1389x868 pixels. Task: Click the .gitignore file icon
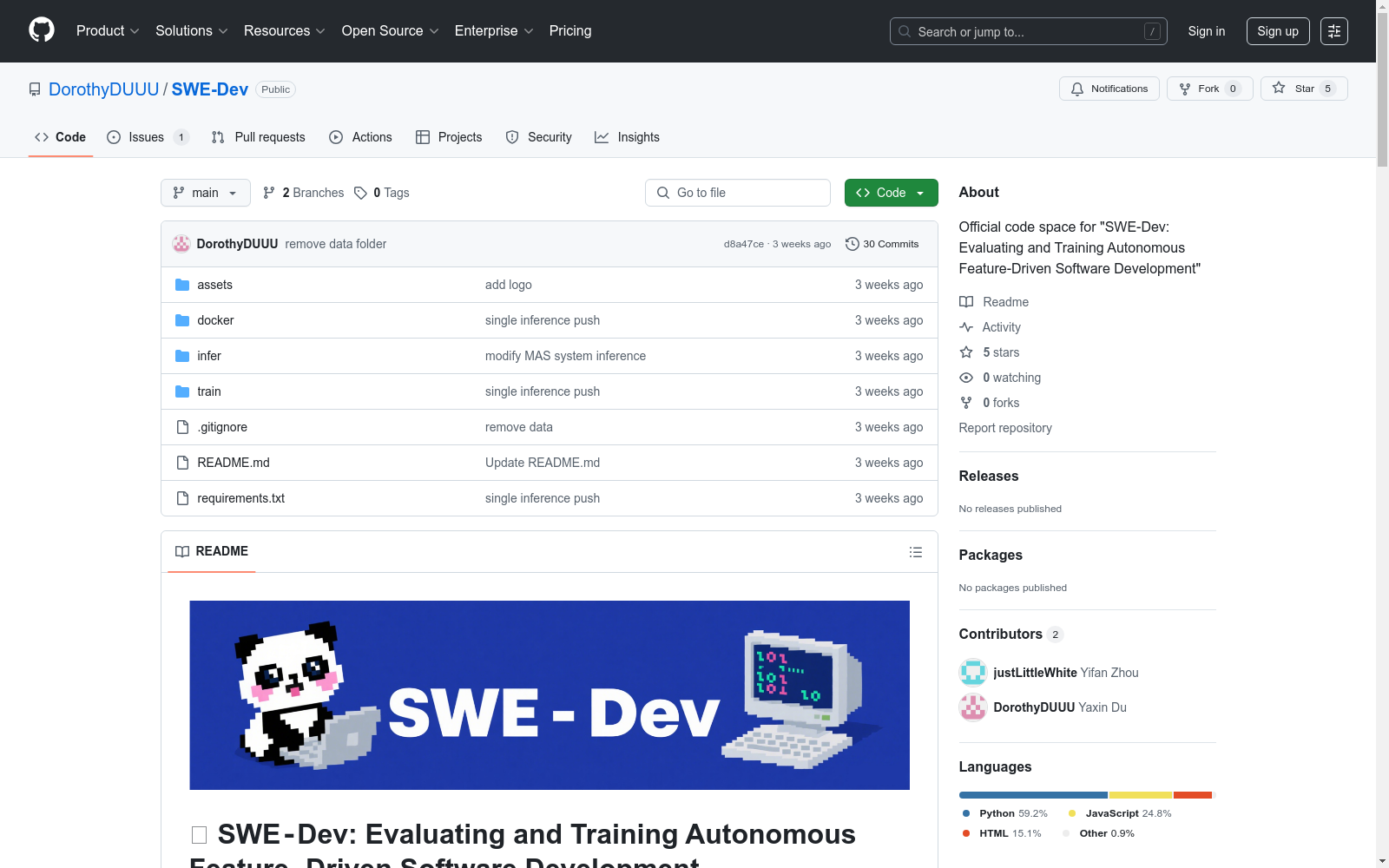[x=182, y=427]
